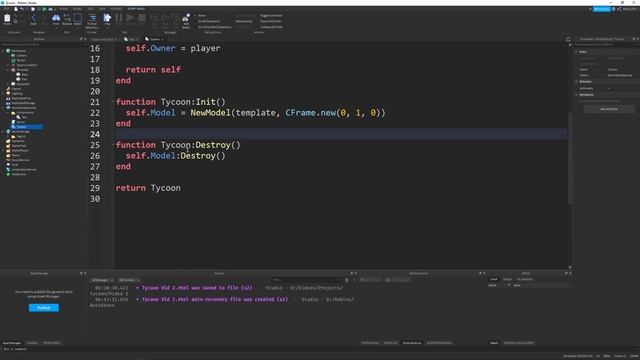Screen dimensions: 640x360
Task: Click the clear output trash icon
Action: [x=347, y=280]
